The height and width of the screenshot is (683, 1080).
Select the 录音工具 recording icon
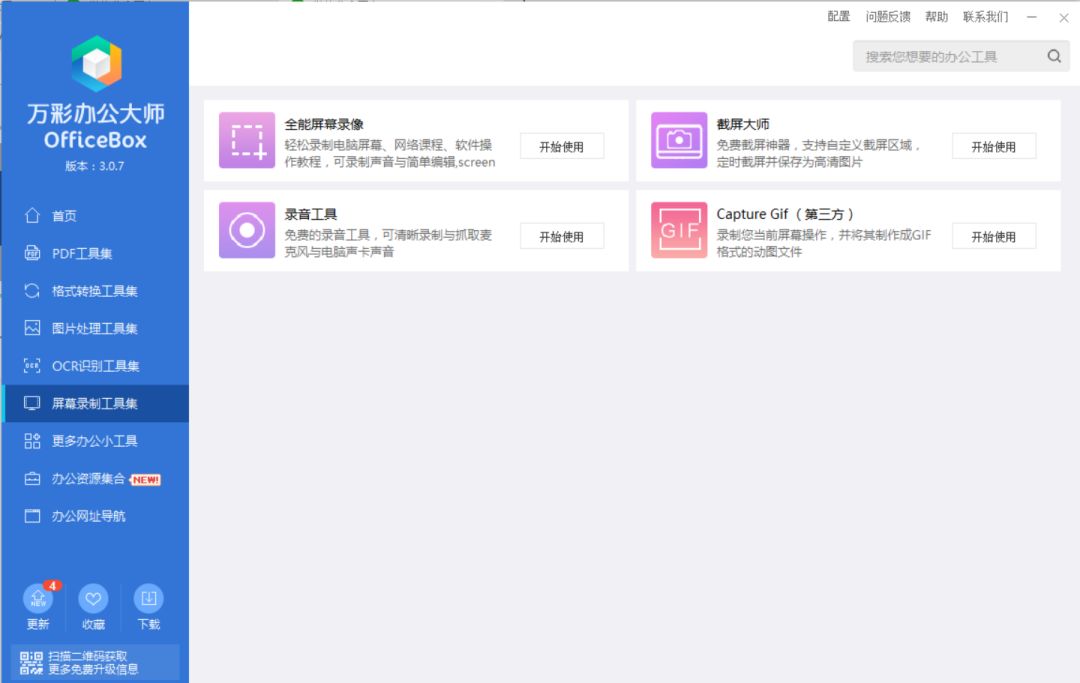tap(246, 231)
